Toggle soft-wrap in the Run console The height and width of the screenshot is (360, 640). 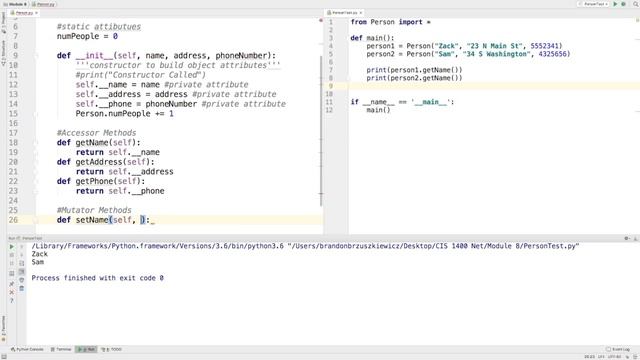click(22, 263)
